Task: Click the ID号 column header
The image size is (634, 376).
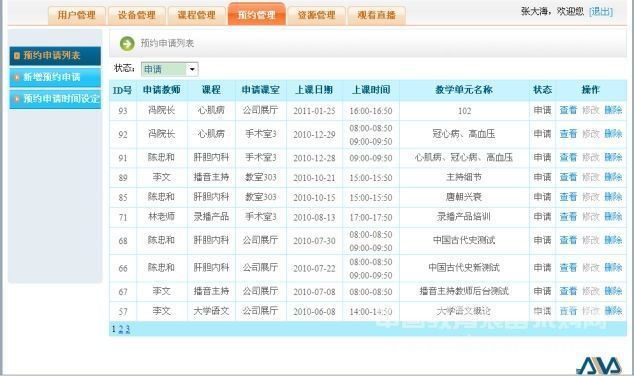Action: (x=123, y=90)
